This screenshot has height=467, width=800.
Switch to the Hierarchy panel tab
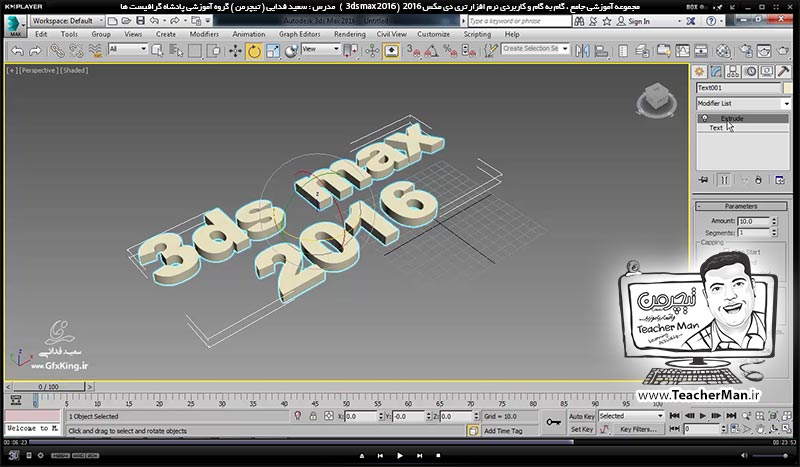point(733,71)
